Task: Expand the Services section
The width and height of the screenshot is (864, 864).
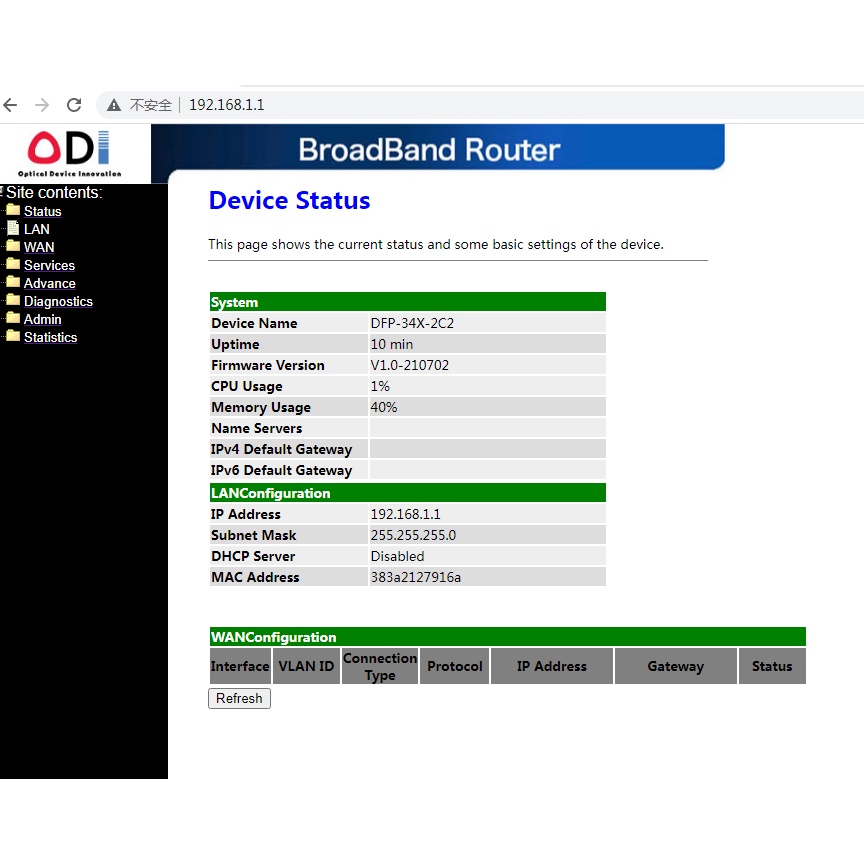Action: tap(49, 265)
